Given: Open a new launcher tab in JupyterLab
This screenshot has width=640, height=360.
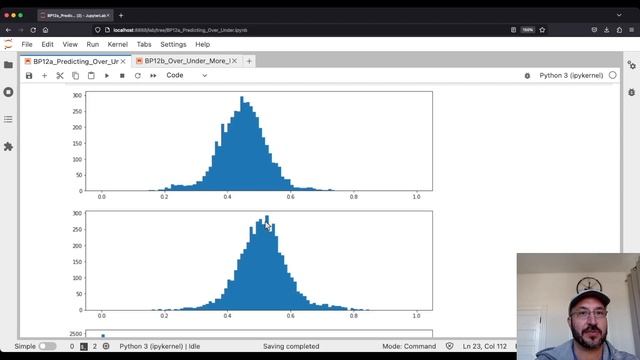Looking at the screenshot, I should (x=249, y=61).
